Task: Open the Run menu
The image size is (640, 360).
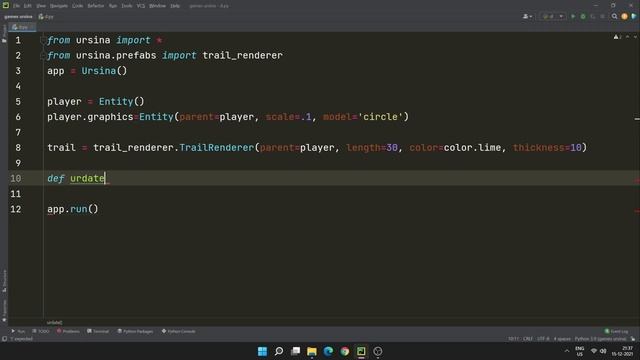Action: tap(113, 6)
